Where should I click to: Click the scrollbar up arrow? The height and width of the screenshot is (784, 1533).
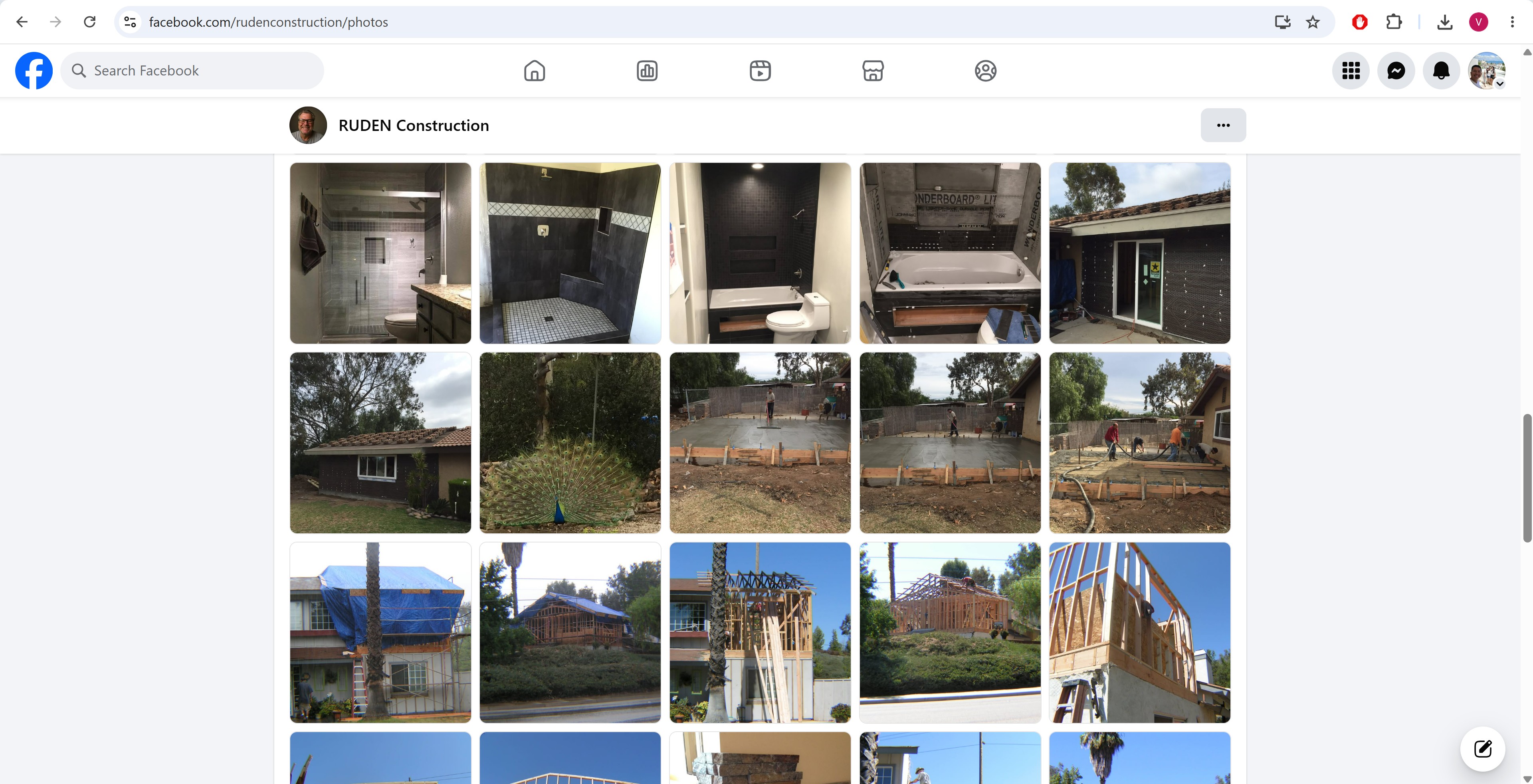pos(1527,52)
